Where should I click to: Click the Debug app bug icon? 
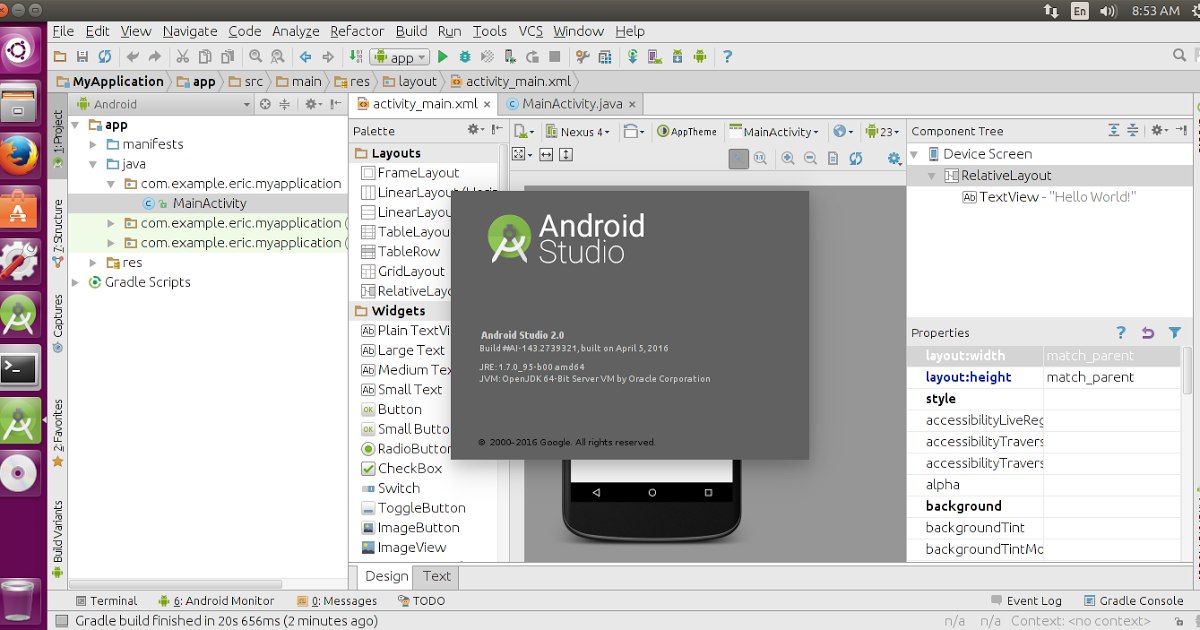coord(465,57)
